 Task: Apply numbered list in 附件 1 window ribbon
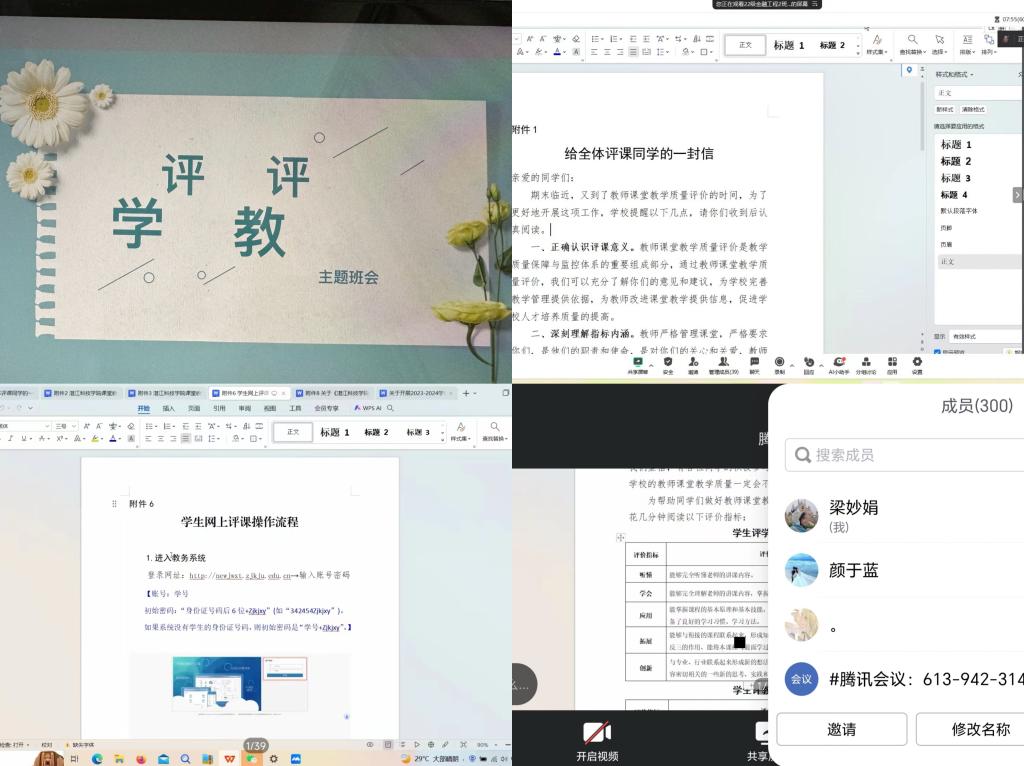(x=615, y=39)
